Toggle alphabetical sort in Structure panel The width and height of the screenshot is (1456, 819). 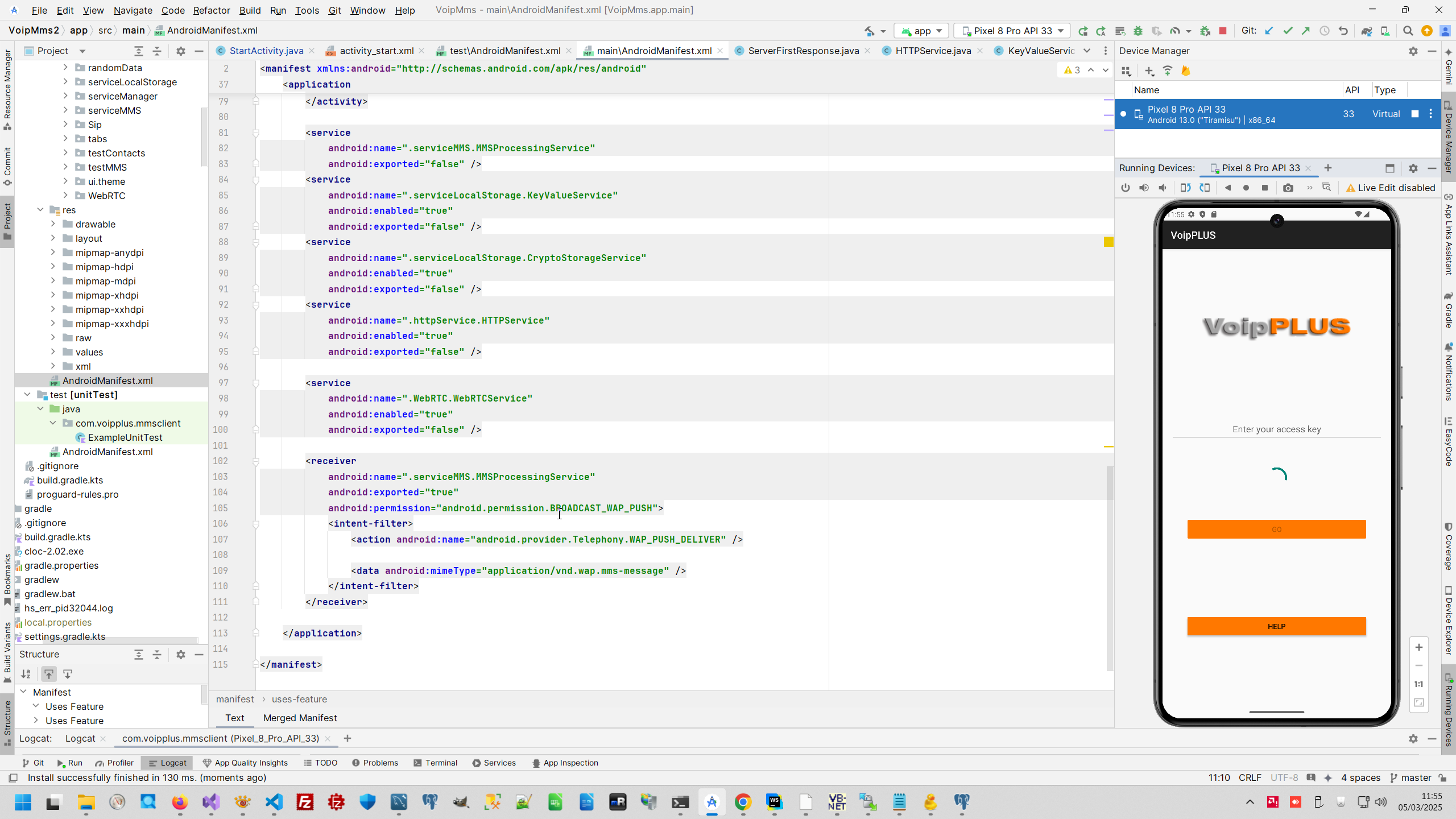tap(26, 674)
